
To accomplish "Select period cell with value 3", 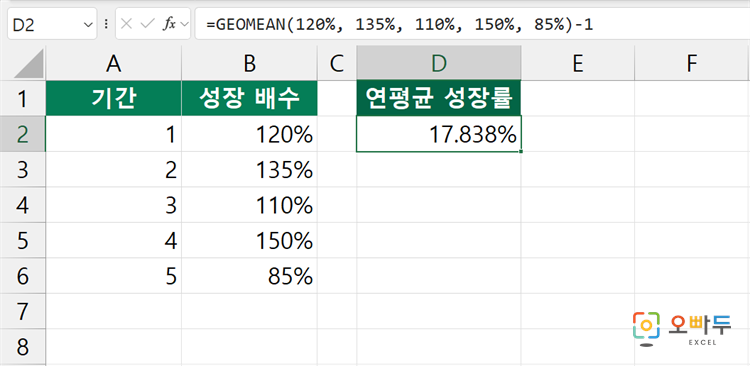I will point(113,205).
